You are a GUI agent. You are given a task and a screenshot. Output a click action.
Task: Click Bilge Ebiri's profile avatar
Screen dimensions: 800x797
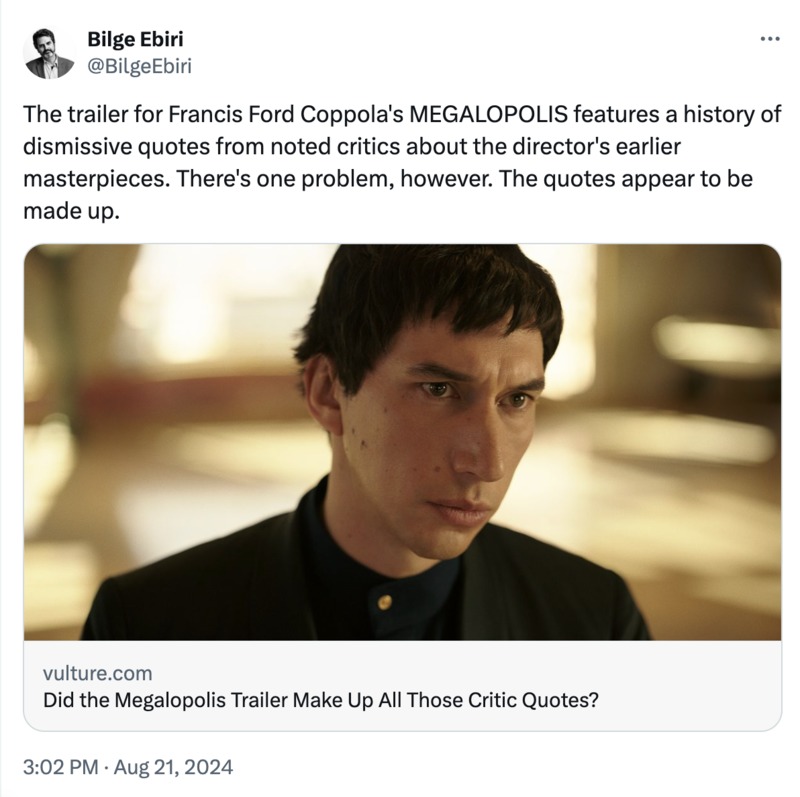click(49, 53)
